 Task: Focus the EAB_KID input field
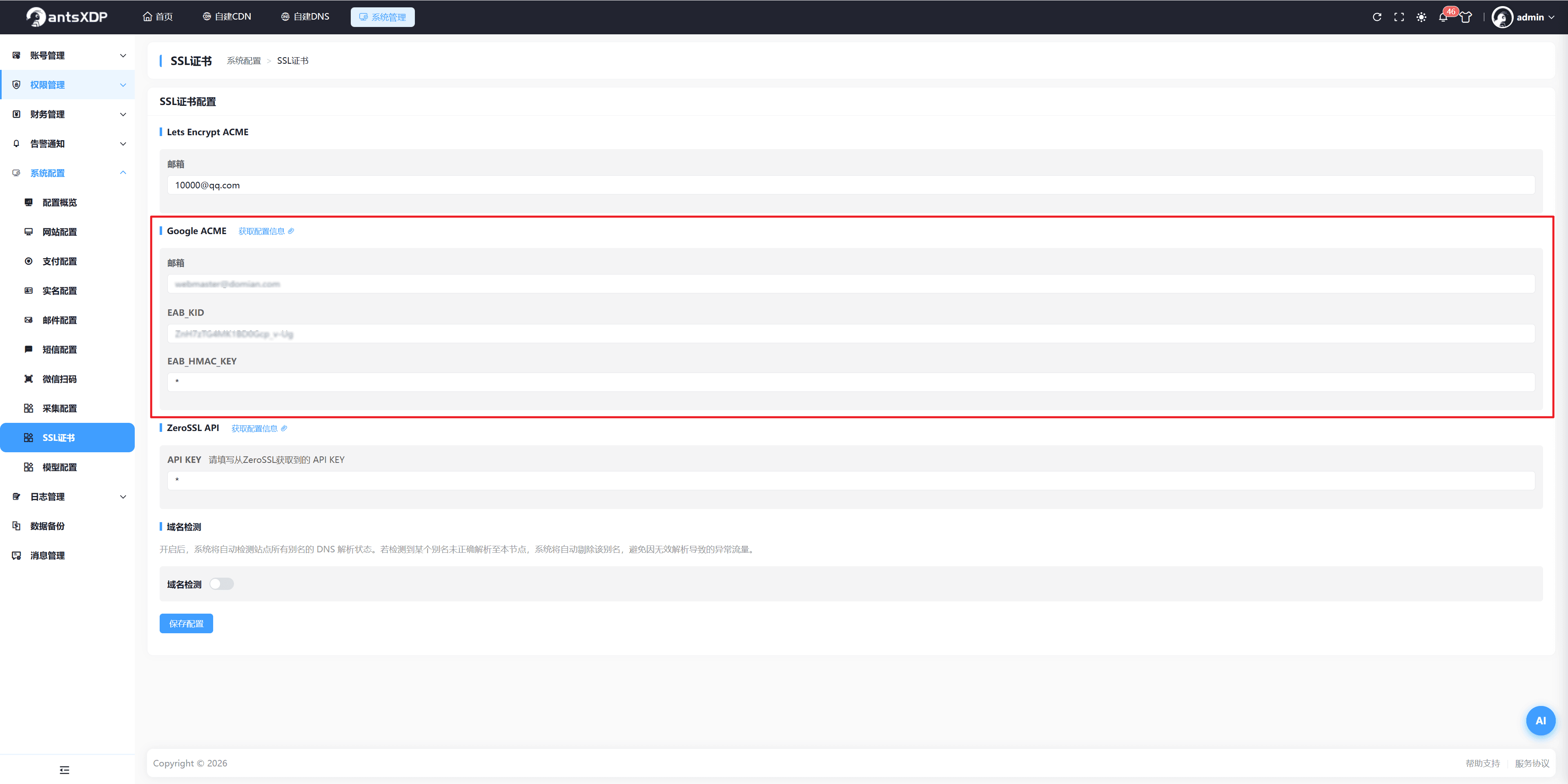tap(851, 333)
